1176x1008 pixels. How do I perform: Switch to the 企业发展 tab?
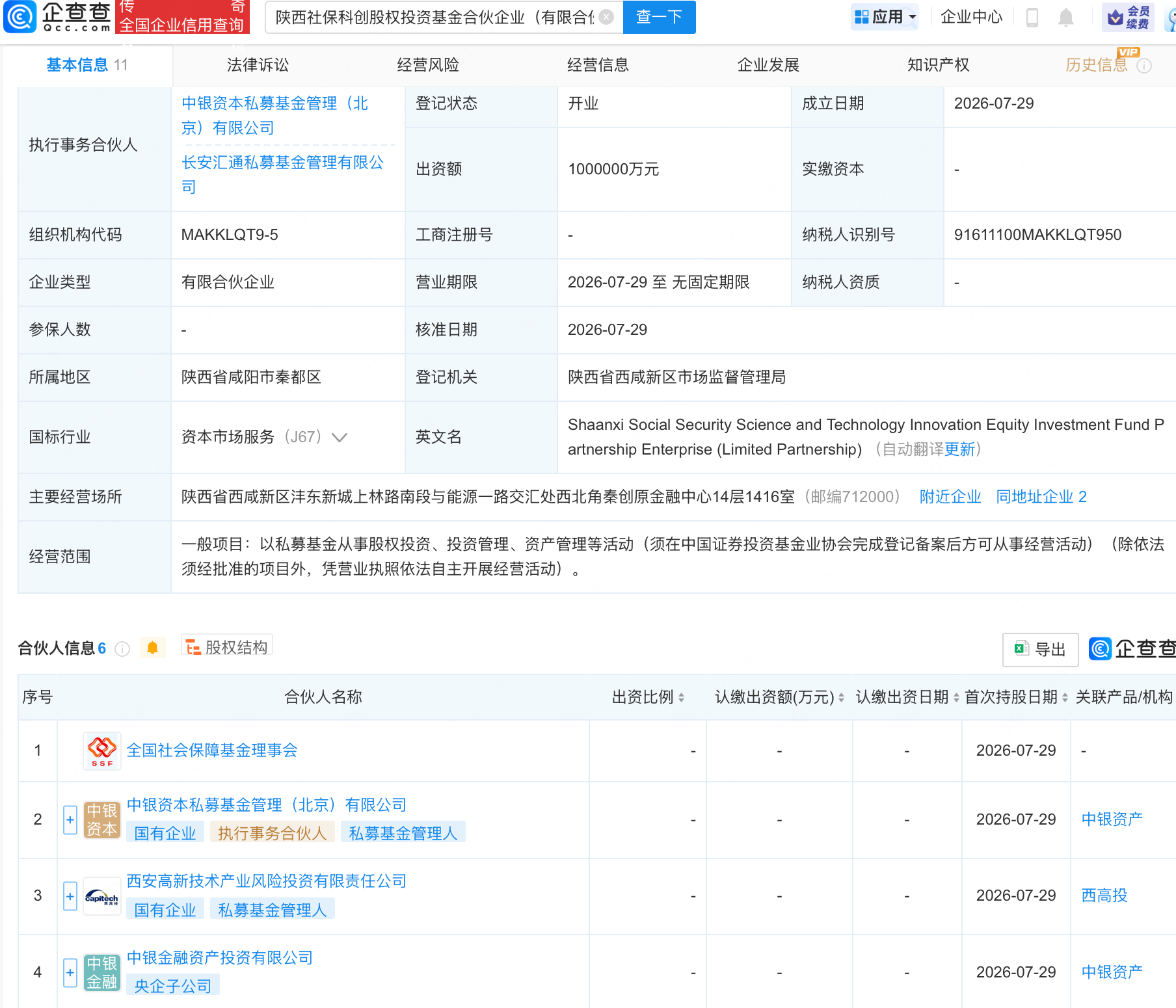768,65
